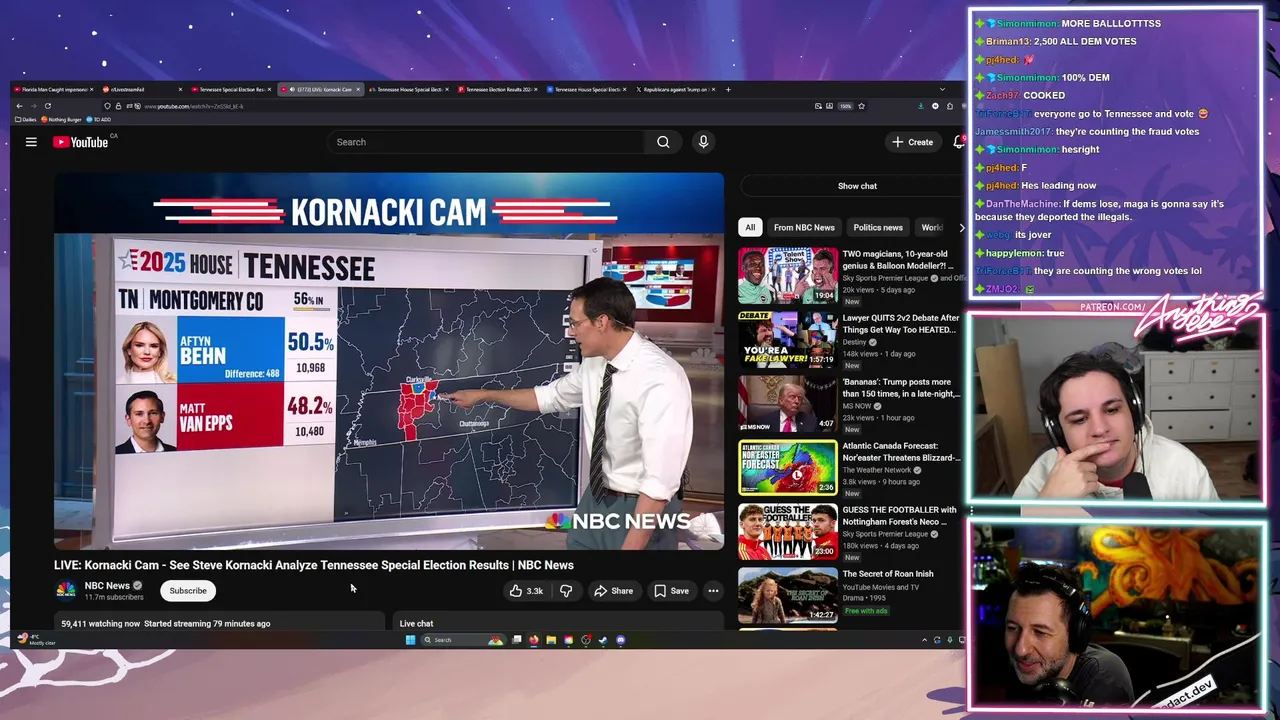The width and height of the screenshot is (1280, 720).
Task: Open Guess the Footballer video thumbnail
Action: click(x=788, y=531)
